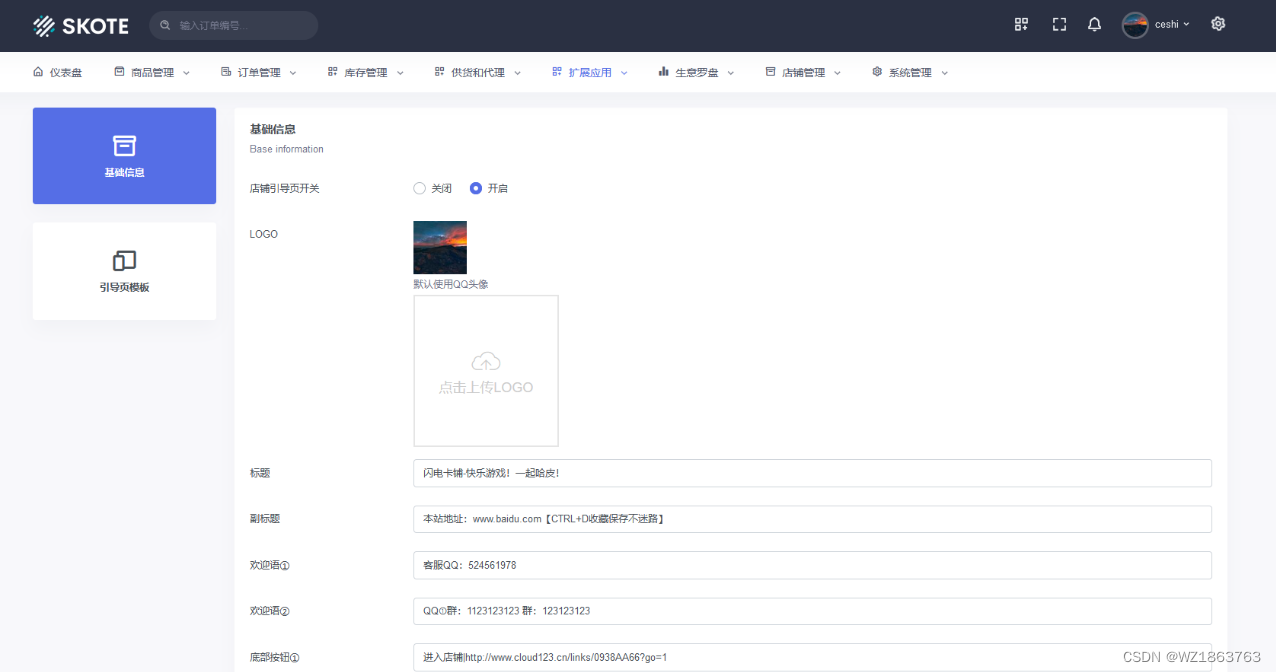Click the 标题 input field

pos(811,473)
